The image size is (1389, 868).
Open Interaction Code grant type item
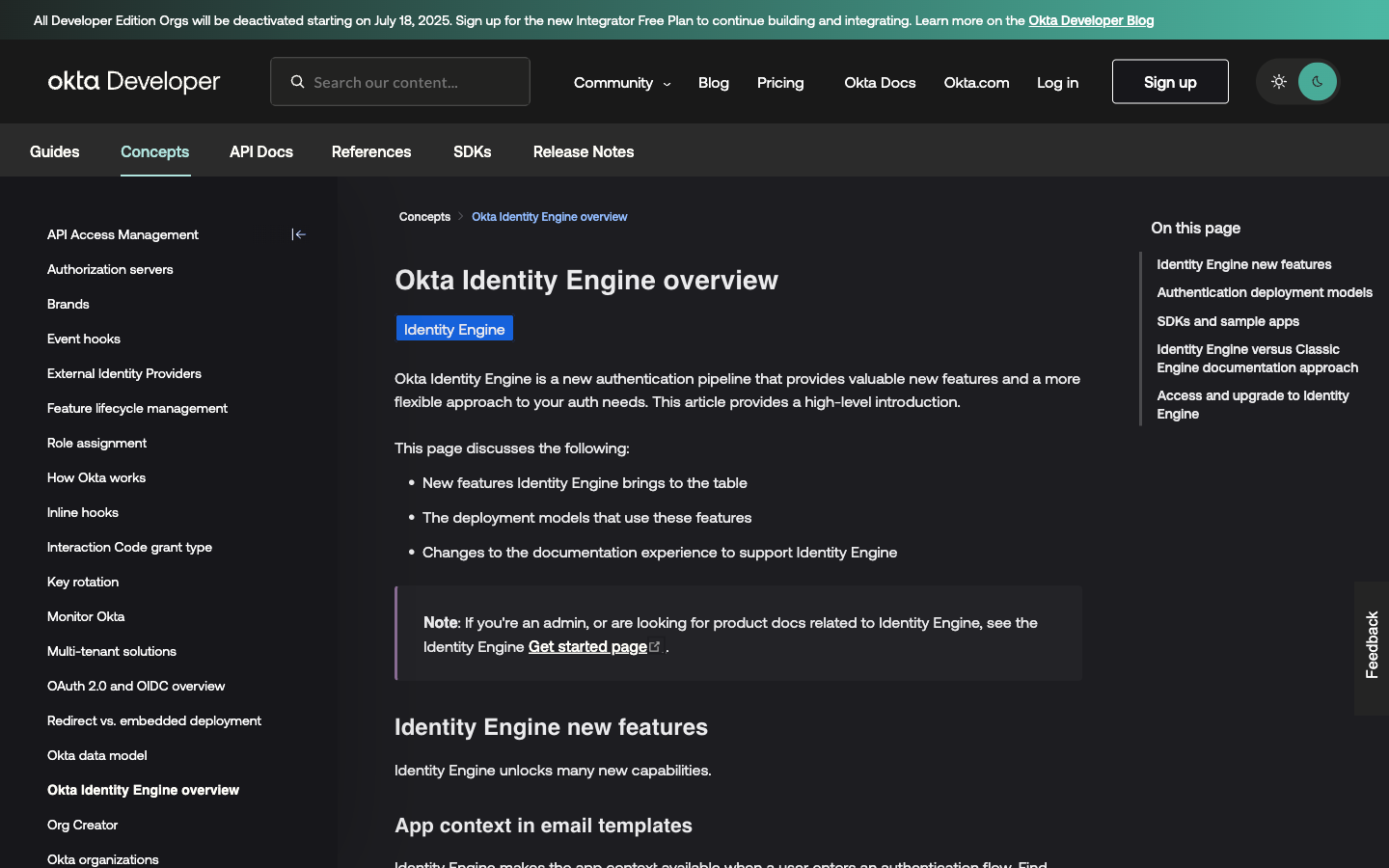129,547
